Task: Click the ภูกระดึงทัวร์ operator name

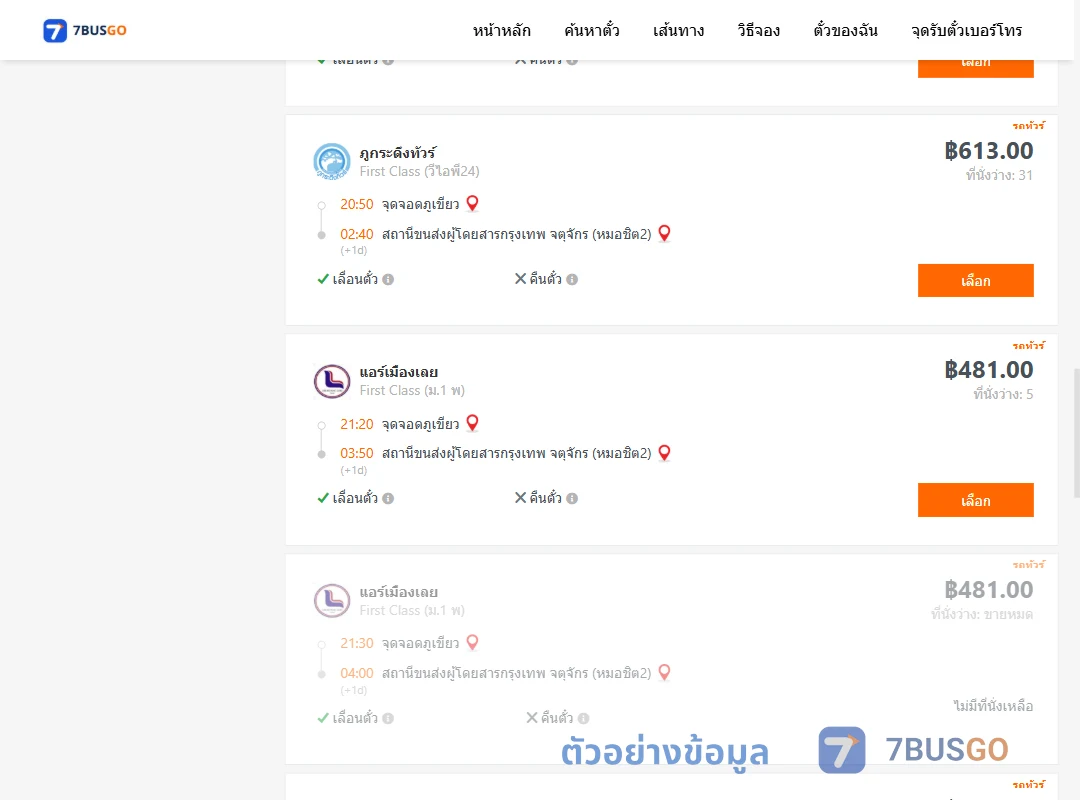Action: 397,152
